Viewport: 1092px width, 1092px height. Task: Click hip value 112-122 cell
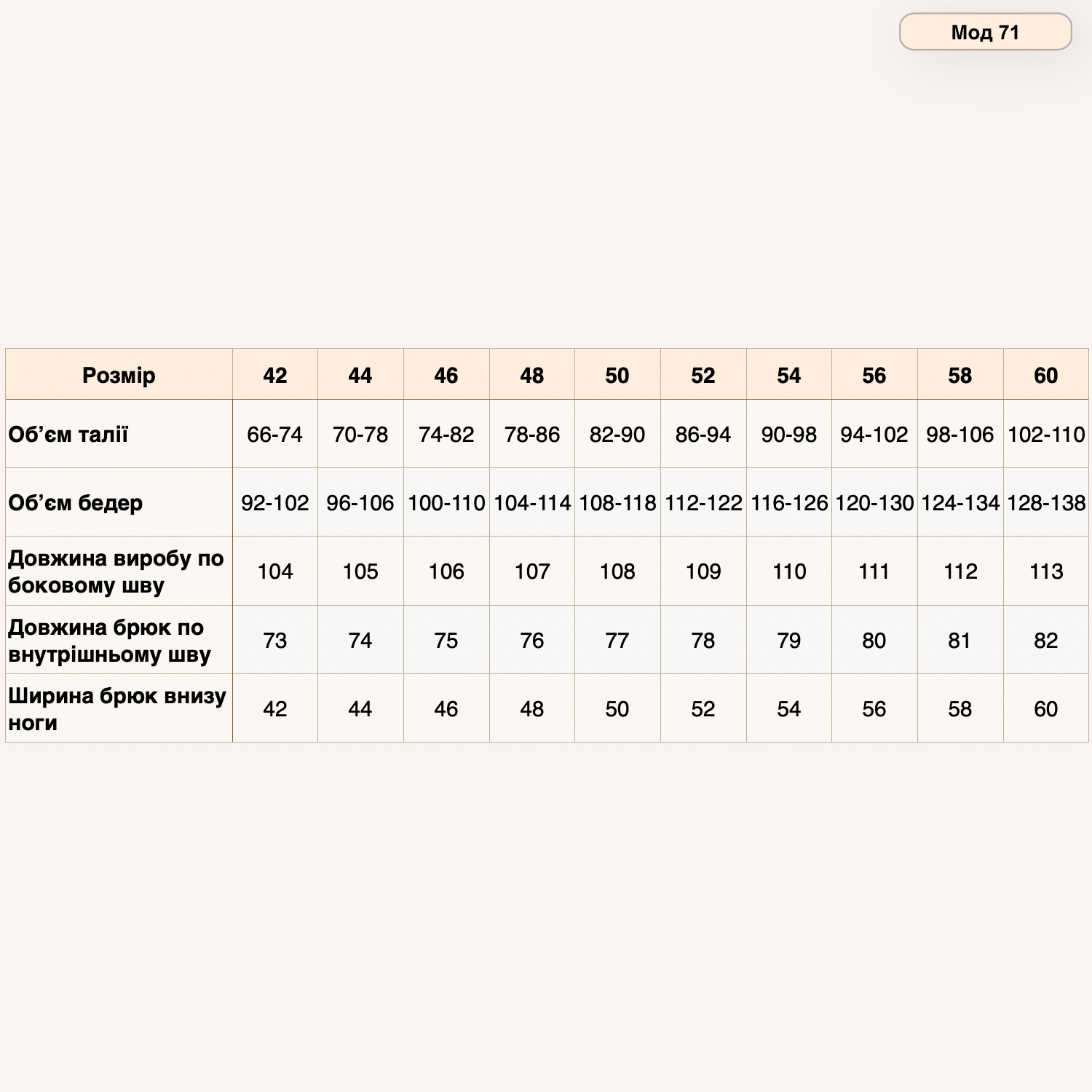[x=703, y=502]
